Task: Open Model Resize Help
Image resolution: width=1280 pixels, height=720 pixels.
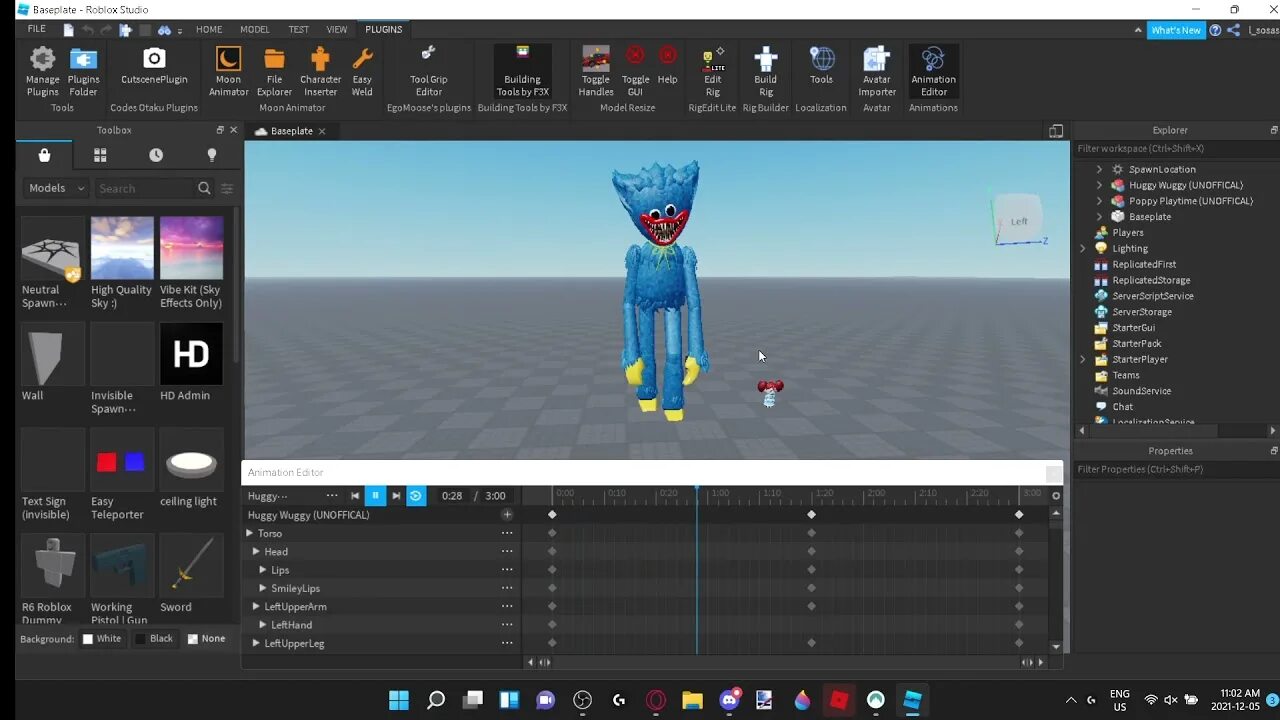Action: coord(667,66)
